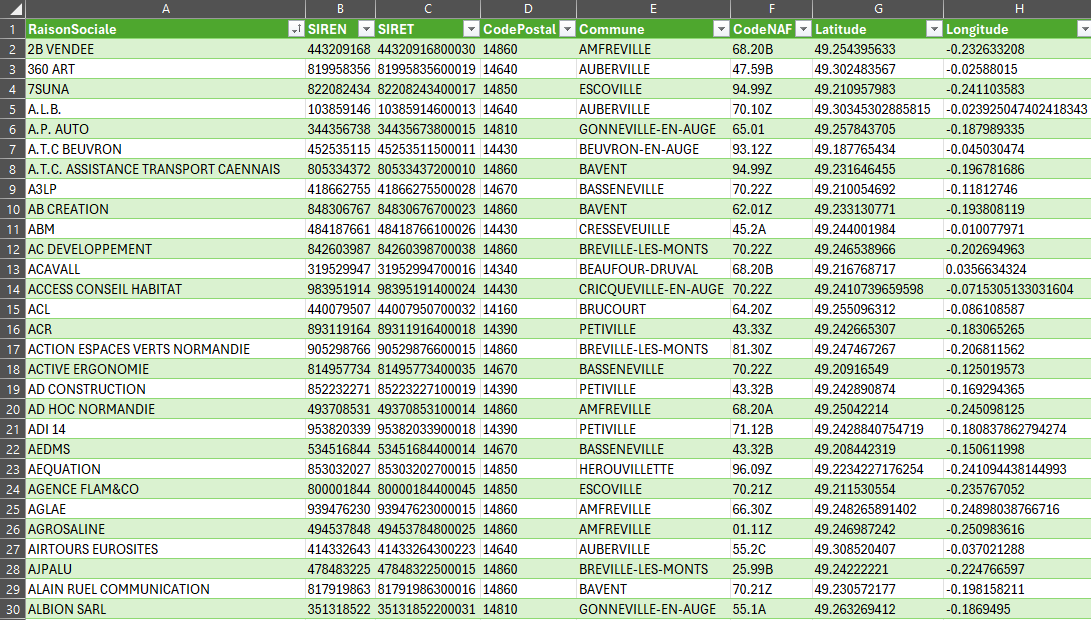Open the Commune column filter dropdown
The image size is (1091, 620).
click(x=721, y=29)
